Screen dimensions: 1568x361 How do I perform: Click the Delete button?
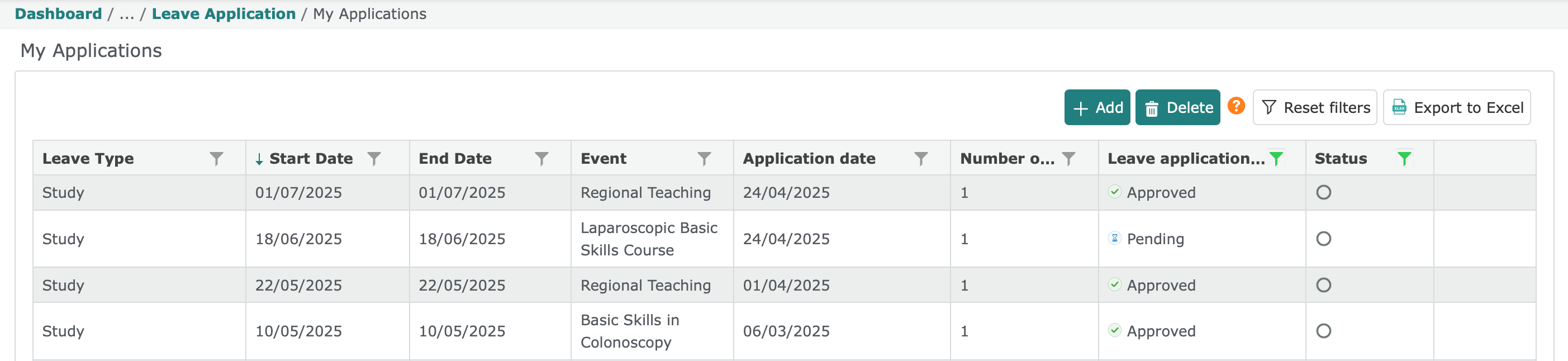click(1177, 108)
